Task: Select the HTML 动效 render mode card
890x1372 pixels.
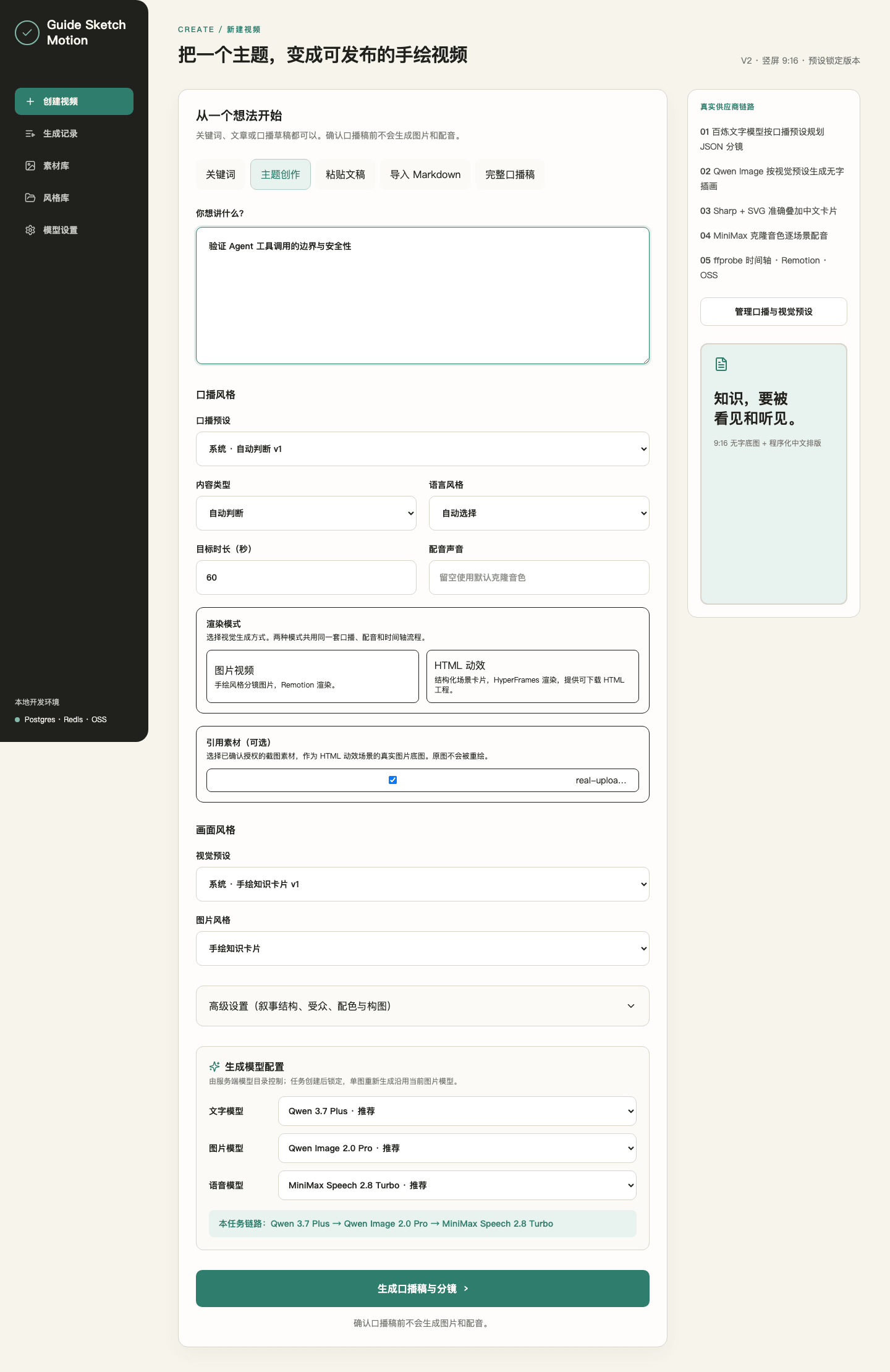Action: pyautogui.click(x=533, y=676)
